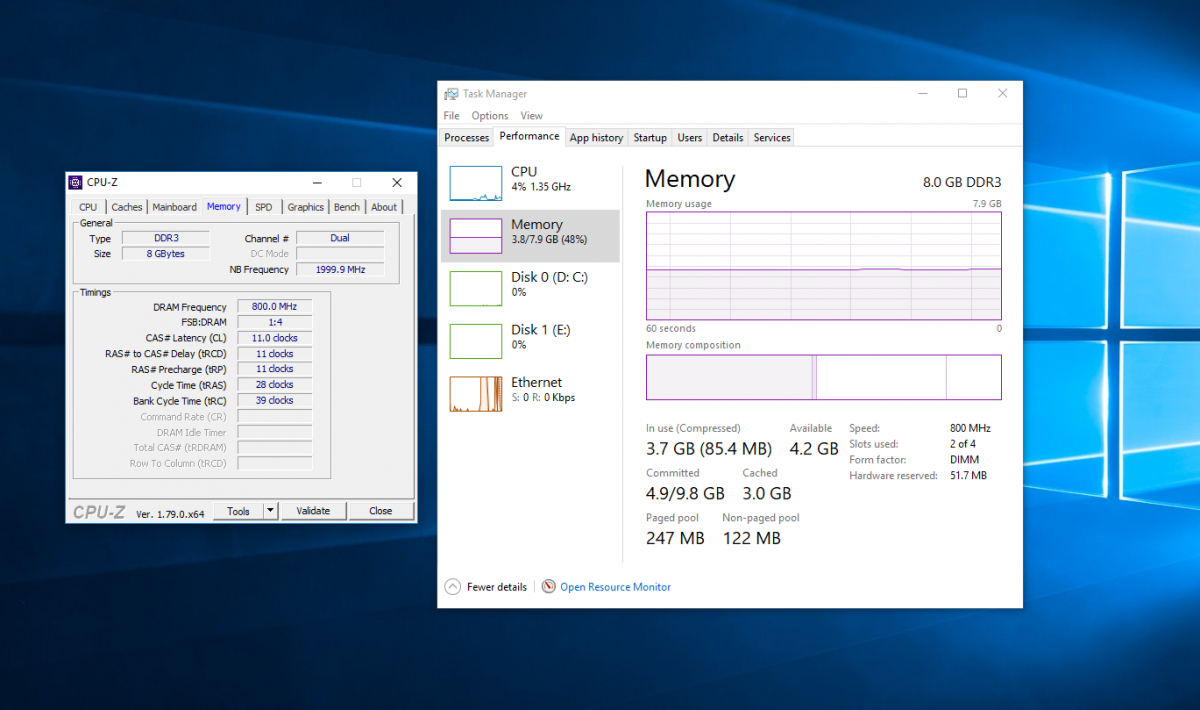Switch to CPU tab in CPU-Z
The image size is (1200, 710).
(88, 207)
